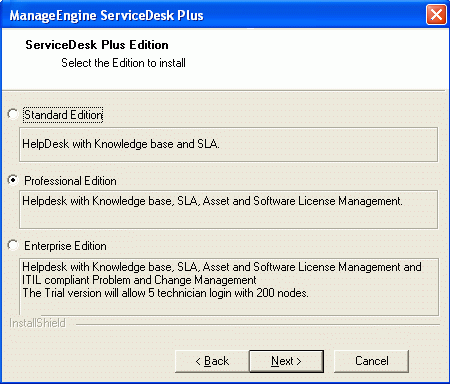Click the text 'HelpDesk with Knowledge base and SLA.'
The image size is (450, 384).
click(x=121, y=144)
